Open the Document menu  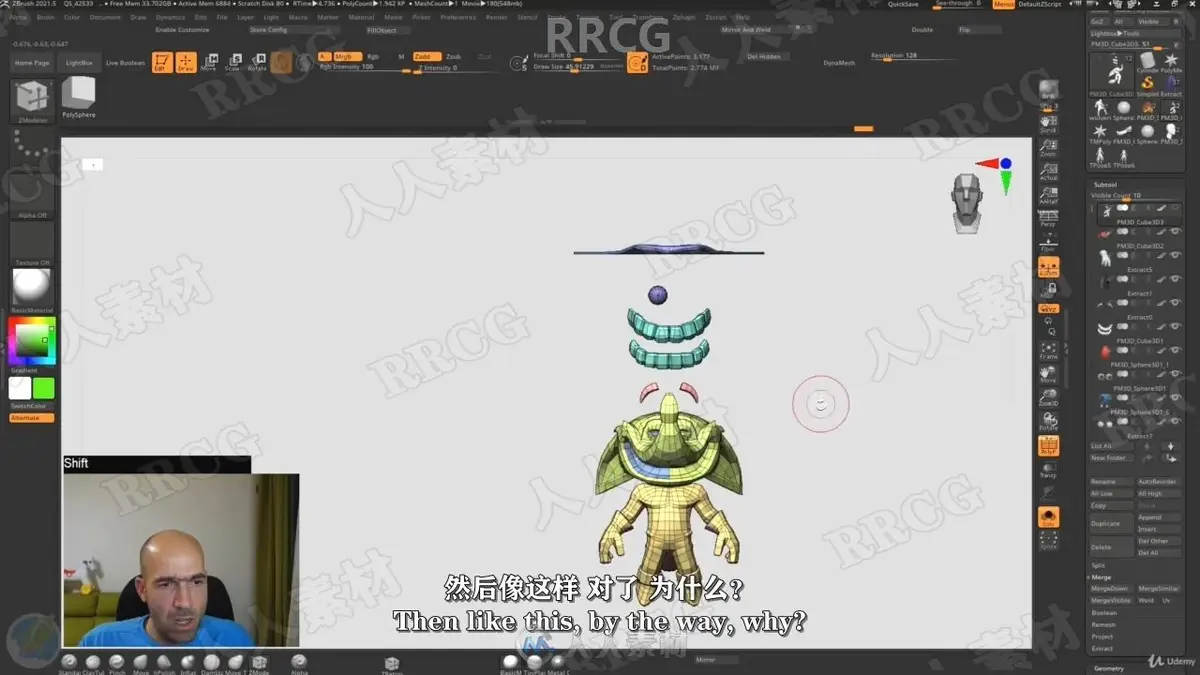[x=105, y=17]
